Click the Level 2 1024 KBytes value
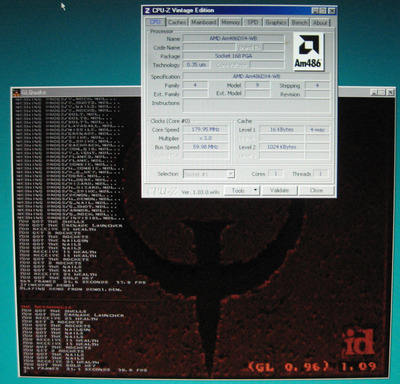The height and width of the screenshot is (384, 400). pyautogui.click(x=282, y=147)
